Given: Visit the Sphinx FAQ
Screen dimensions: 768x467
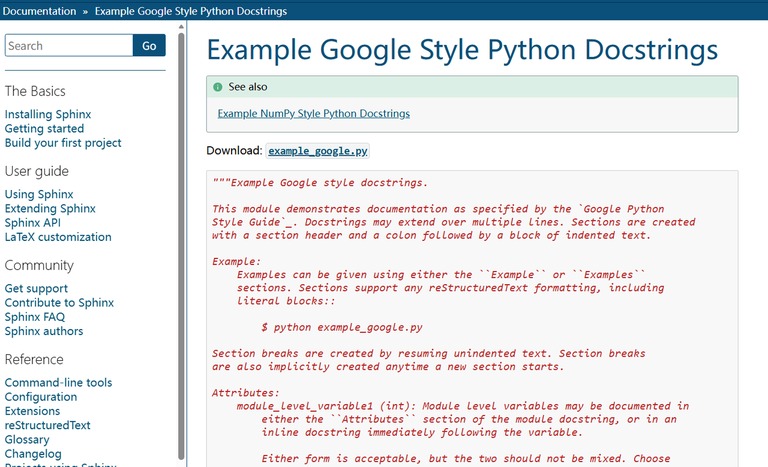Looking at the screenshot, I should click(35, 317).
